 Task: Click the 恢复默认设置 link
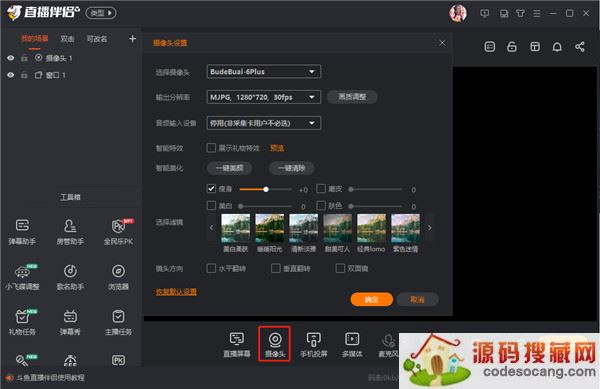point(176,292)
